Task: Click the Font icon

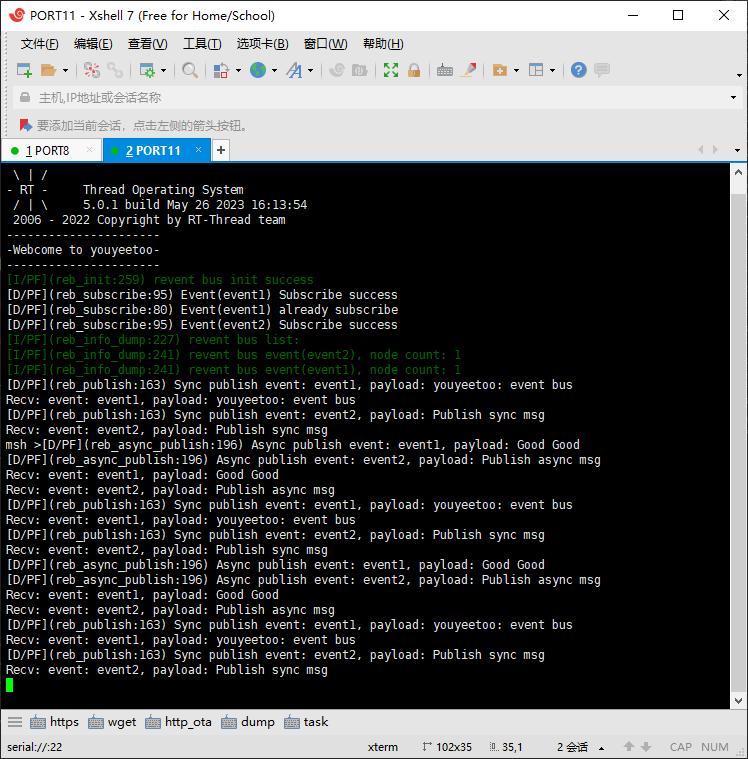Action: pos(294,70)
